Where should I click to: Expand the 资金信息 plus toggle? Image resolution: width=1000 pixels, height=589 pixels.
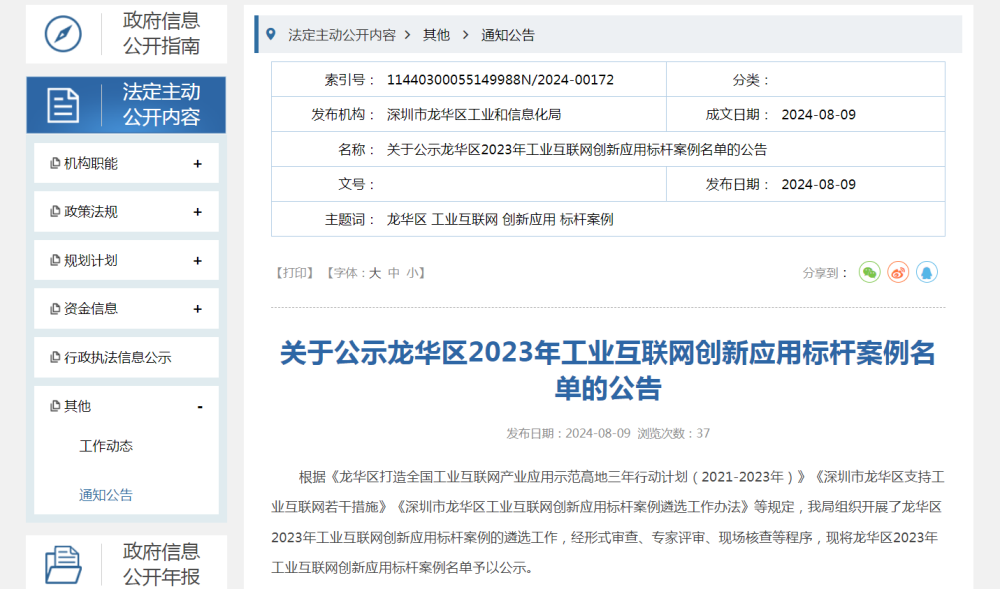tap(198, 309)
